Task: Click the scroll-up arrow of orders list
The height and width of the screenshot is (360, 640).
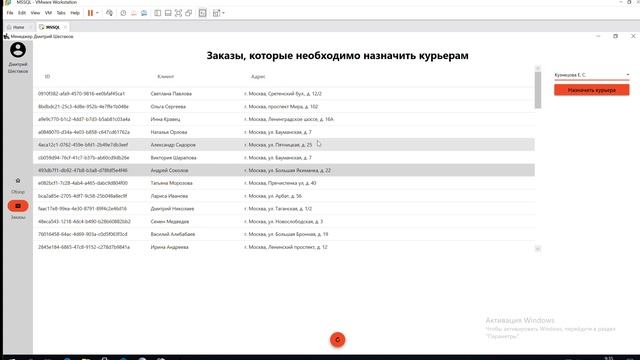Action: [x=538, y=68]
